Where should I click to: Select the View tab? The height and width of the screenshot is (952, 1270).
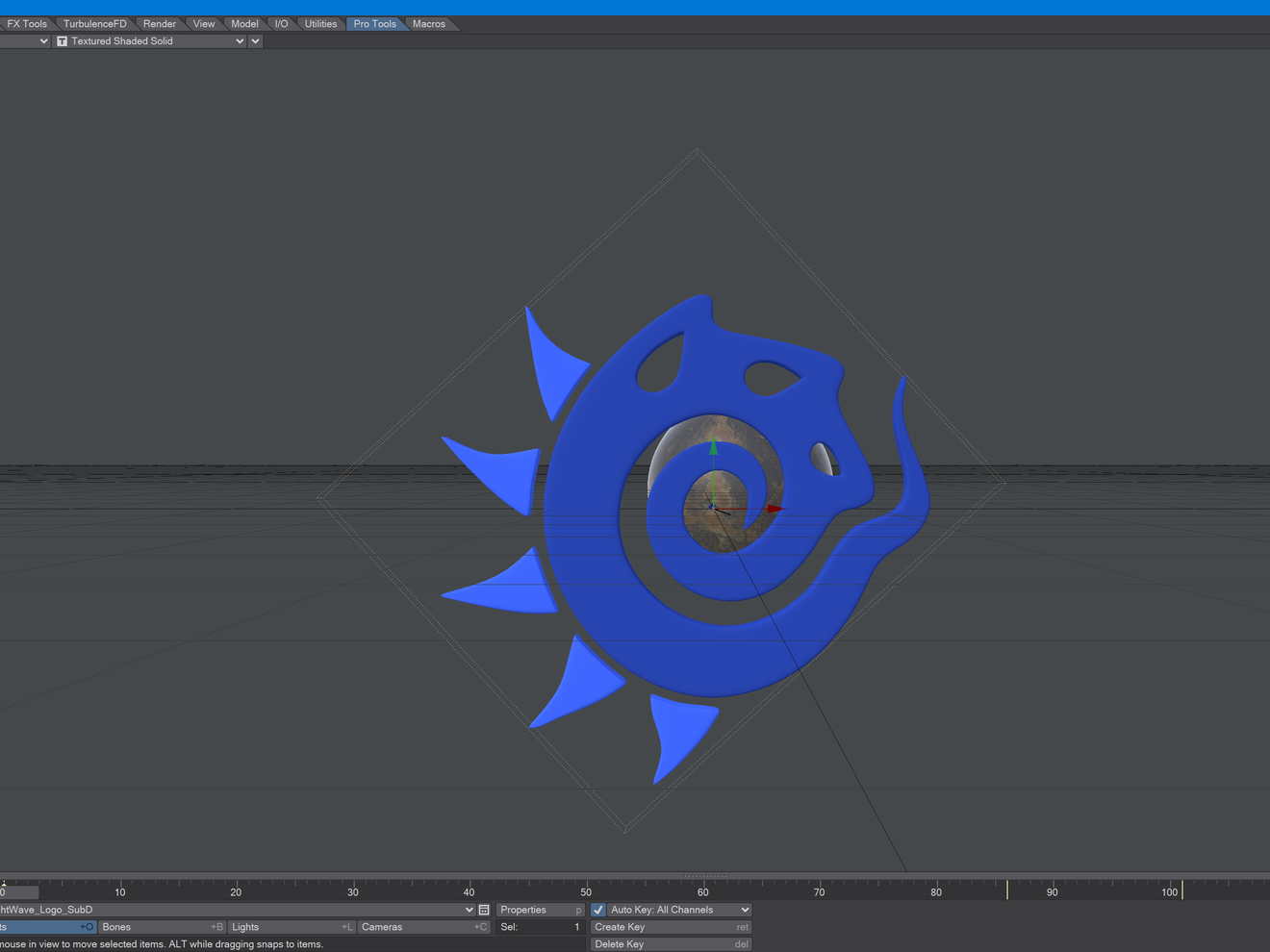pyautogui.click(x=203, y=24)
